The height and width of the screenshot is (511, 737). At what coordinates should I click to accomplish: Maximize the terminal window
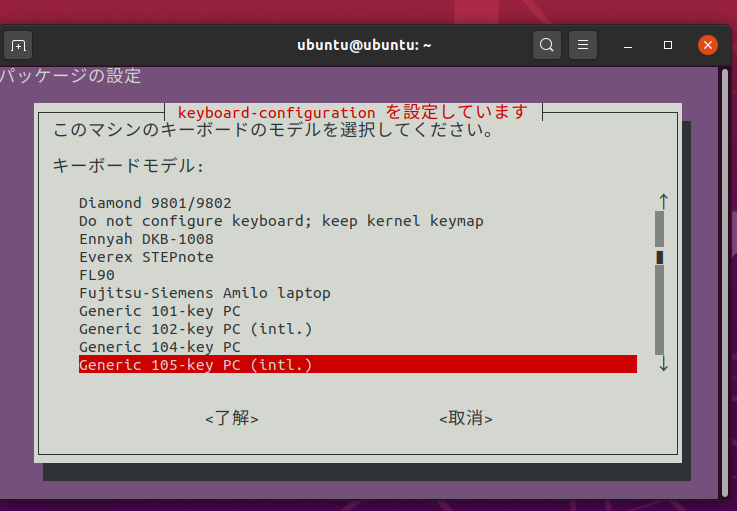pos(667,45)
